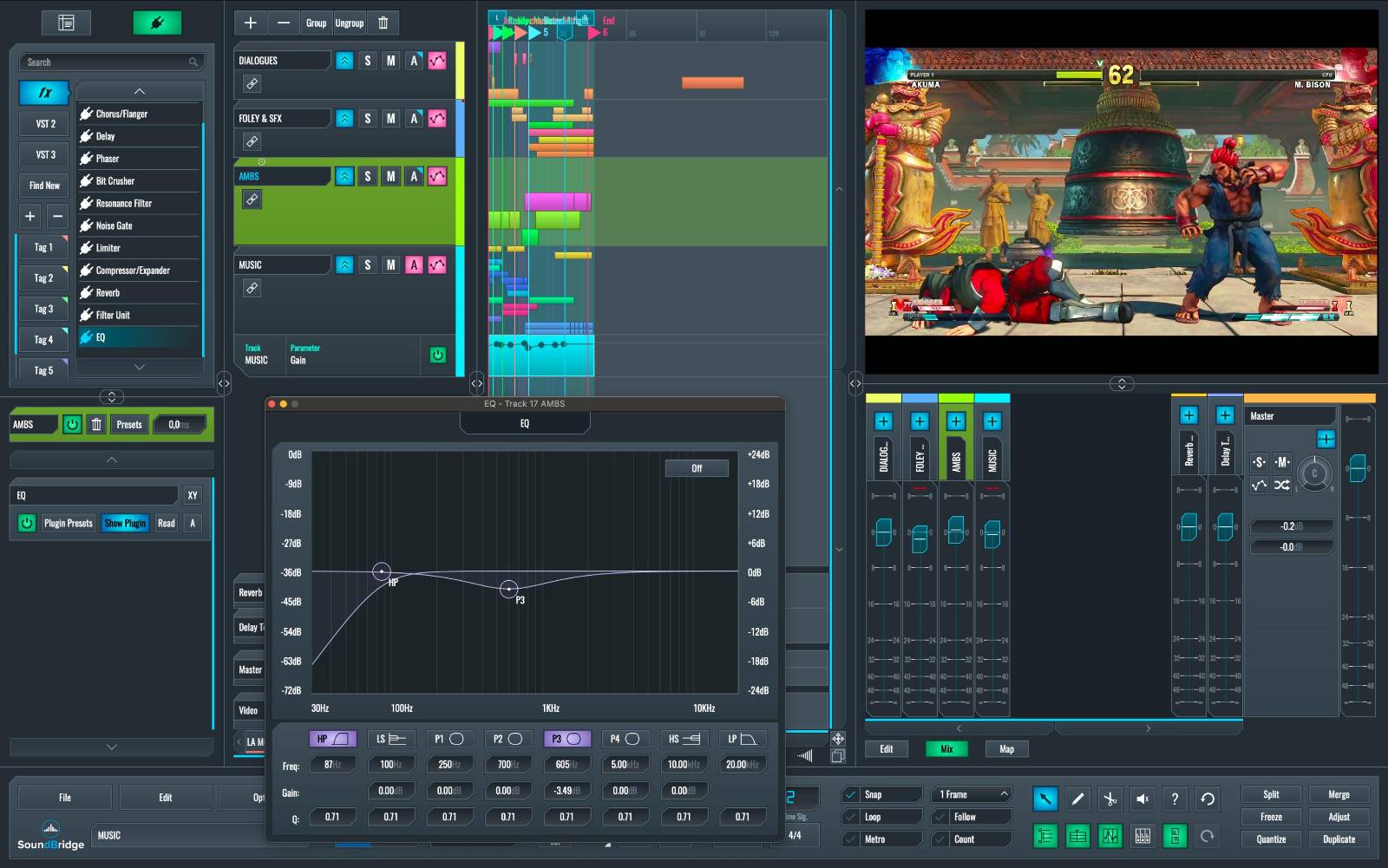The height and width of the screenshot is (868, 1388).
Task: Click the Quantize button
Action: 1271,839
